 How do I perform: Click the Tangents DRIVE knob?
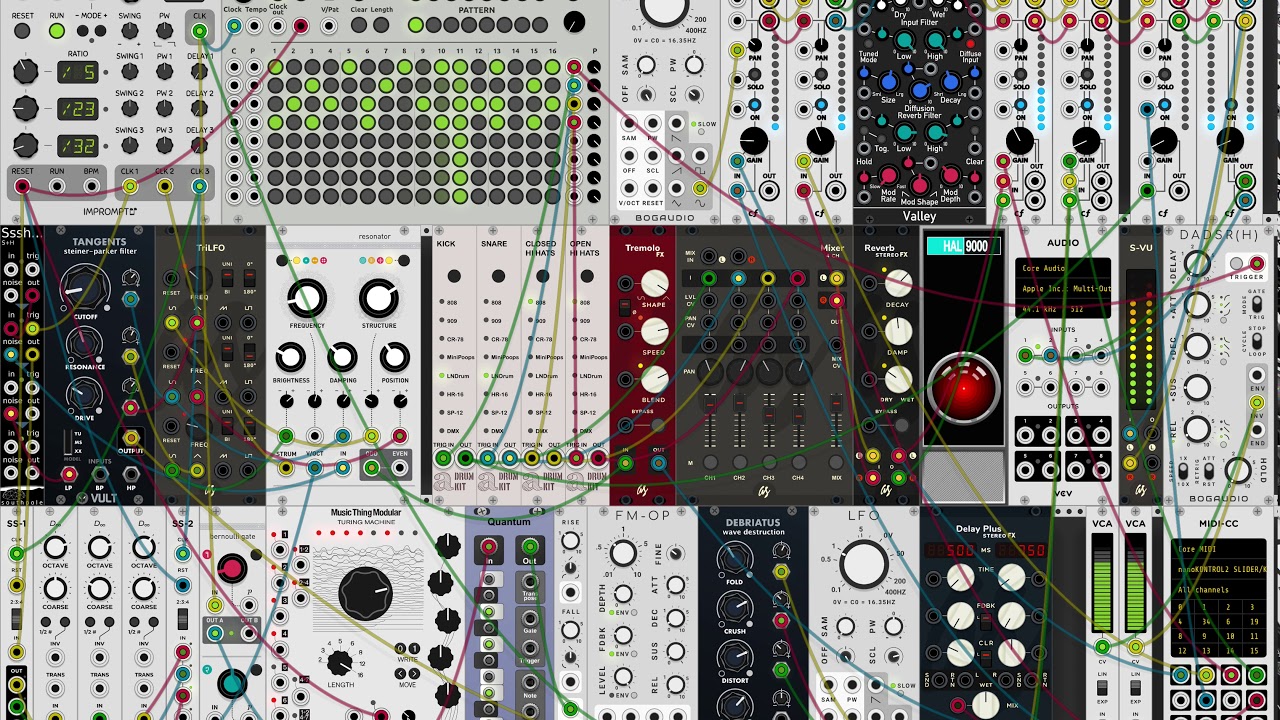click(84, 396)
